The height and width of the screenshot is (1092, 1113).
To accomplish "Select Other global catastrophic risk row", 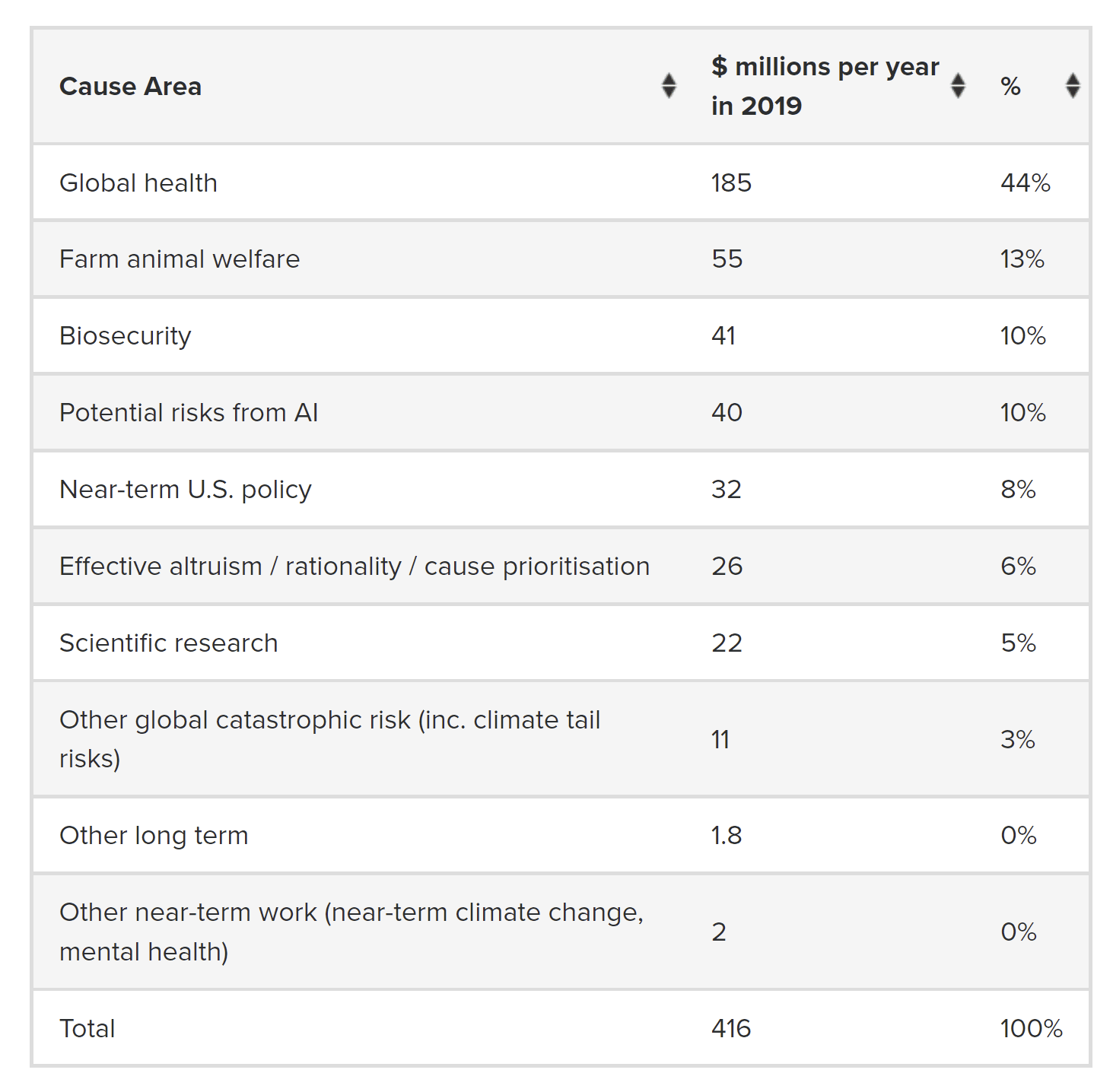I will coord(561,739).
